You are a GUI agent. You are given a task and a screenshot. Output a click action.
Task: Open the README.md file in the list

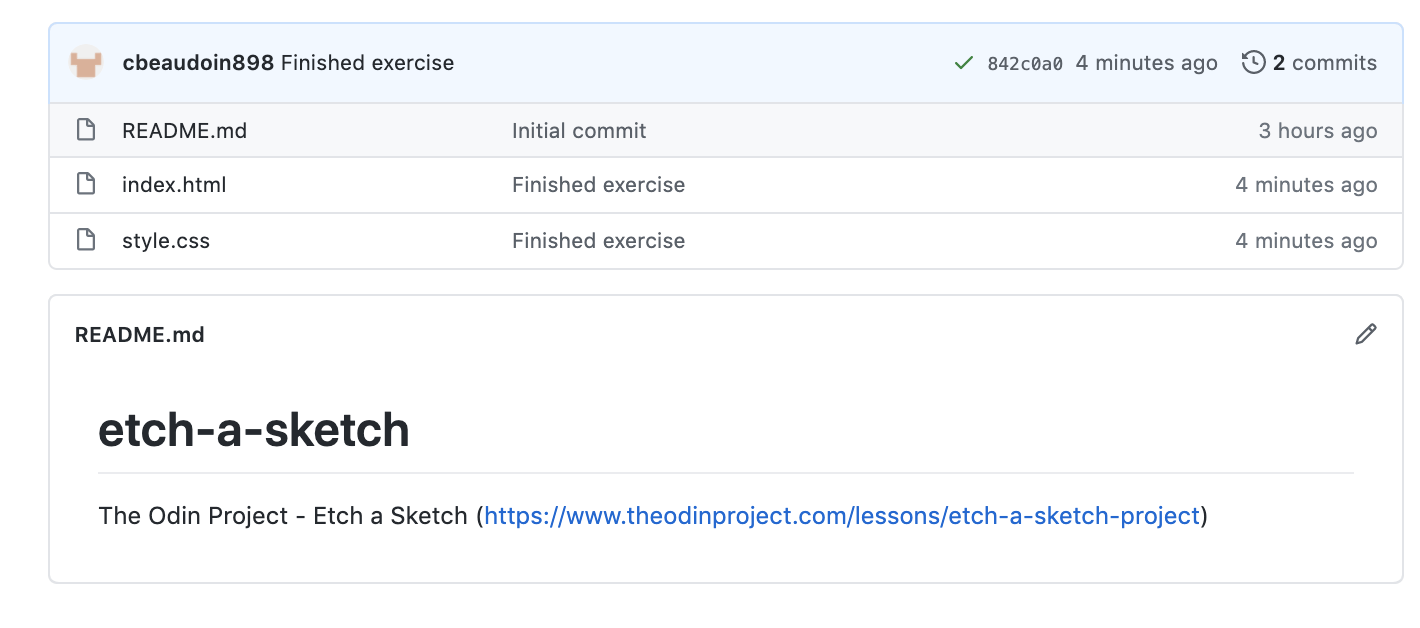coord(184,131)
